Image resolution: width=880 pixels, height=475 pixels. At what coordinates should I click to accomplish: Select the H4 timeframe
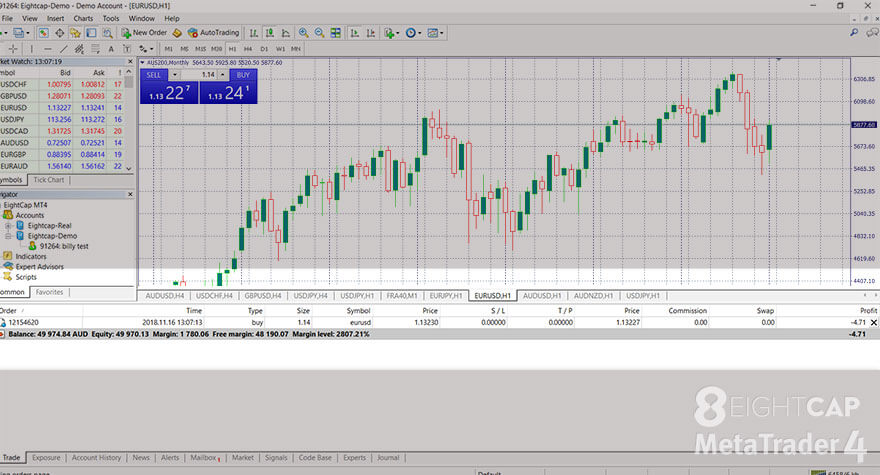coord(248,49)
